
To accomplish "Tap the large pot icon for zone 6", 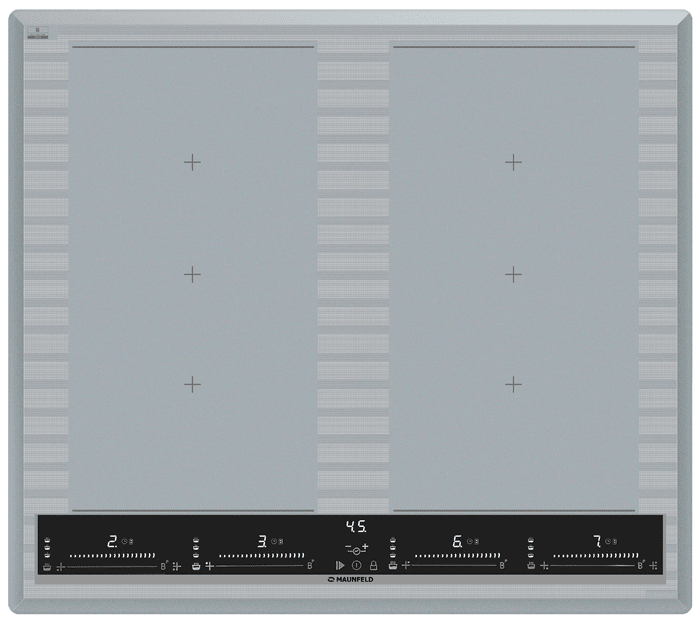I will [x=393, y=565].
